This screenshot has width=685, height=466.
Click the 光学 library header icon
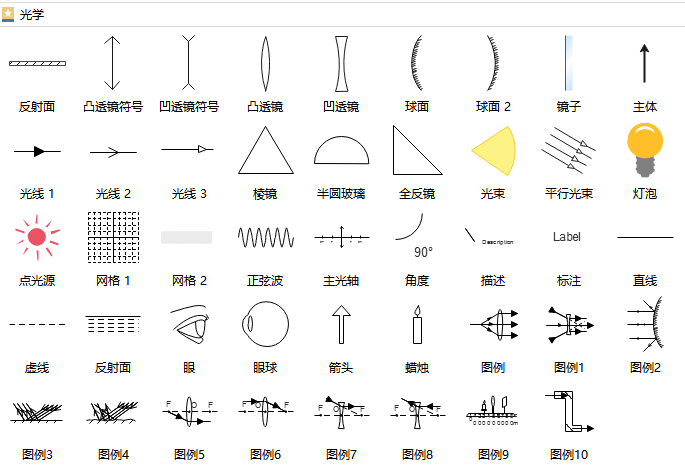[8, 14]
